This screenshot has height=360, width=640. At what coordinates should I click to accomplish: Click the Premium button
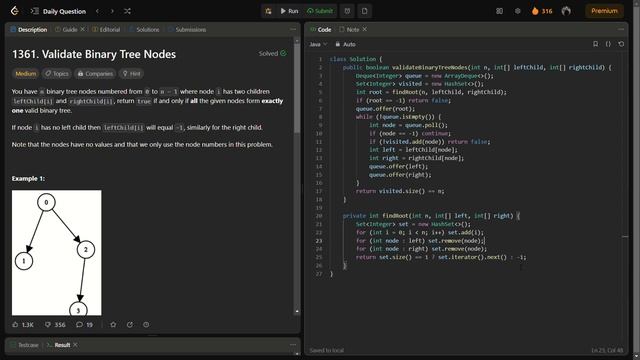[x=604, y=11]
